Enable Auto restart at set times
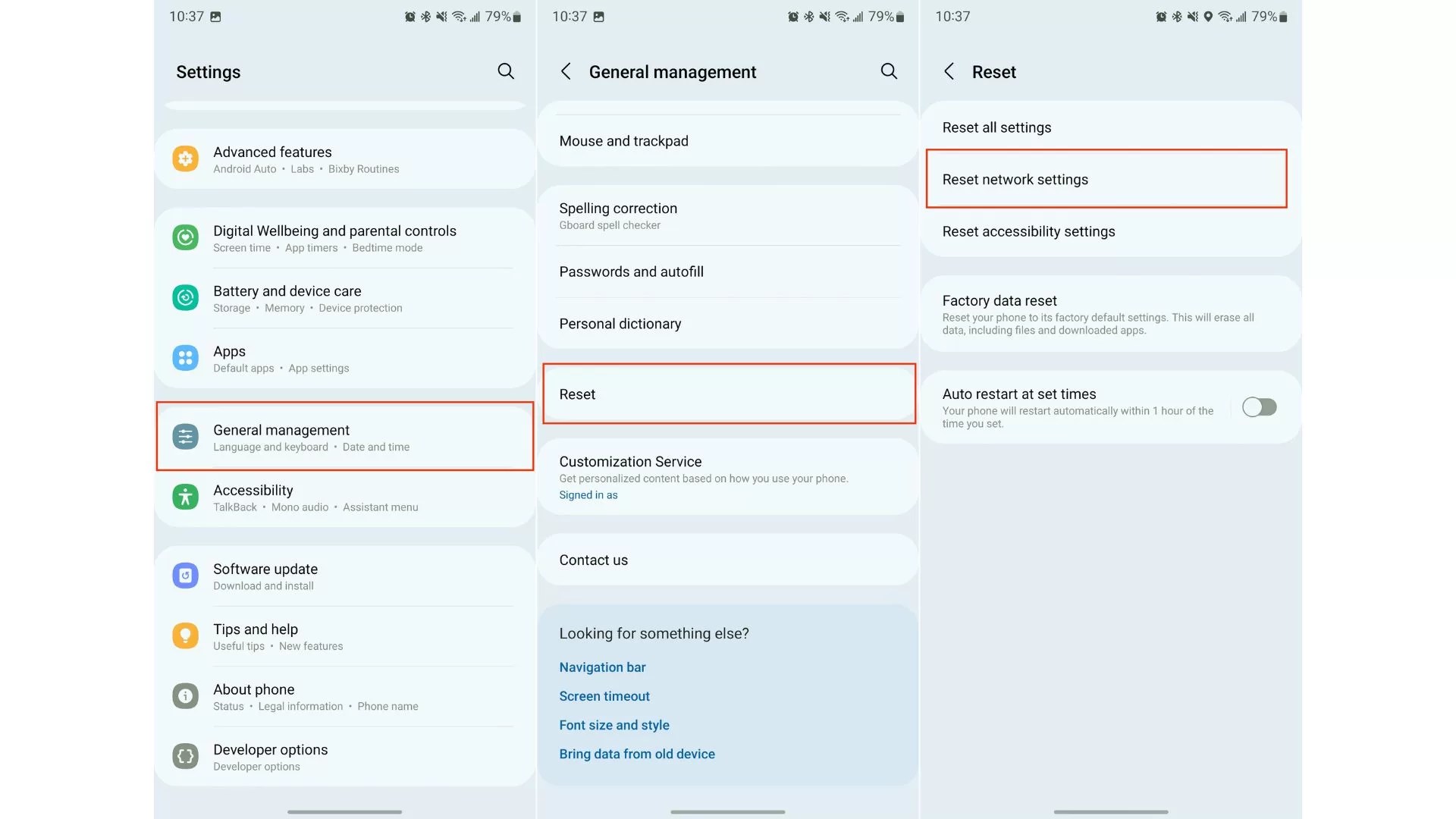This screenshot has width=1456, height=819. point(1259,407)
